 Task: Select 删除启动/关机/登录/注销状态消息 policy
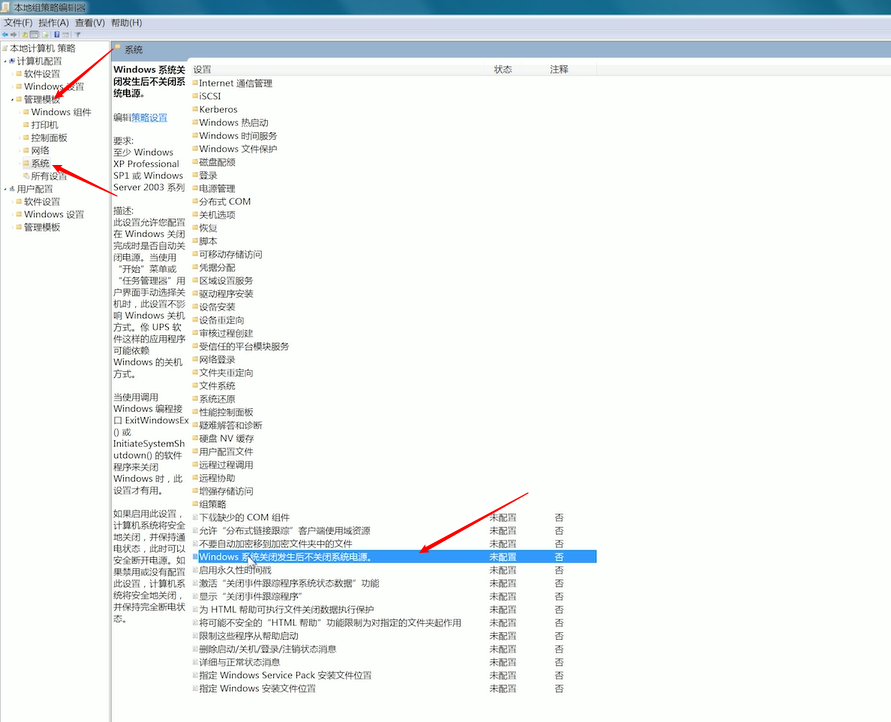(268, 649)
